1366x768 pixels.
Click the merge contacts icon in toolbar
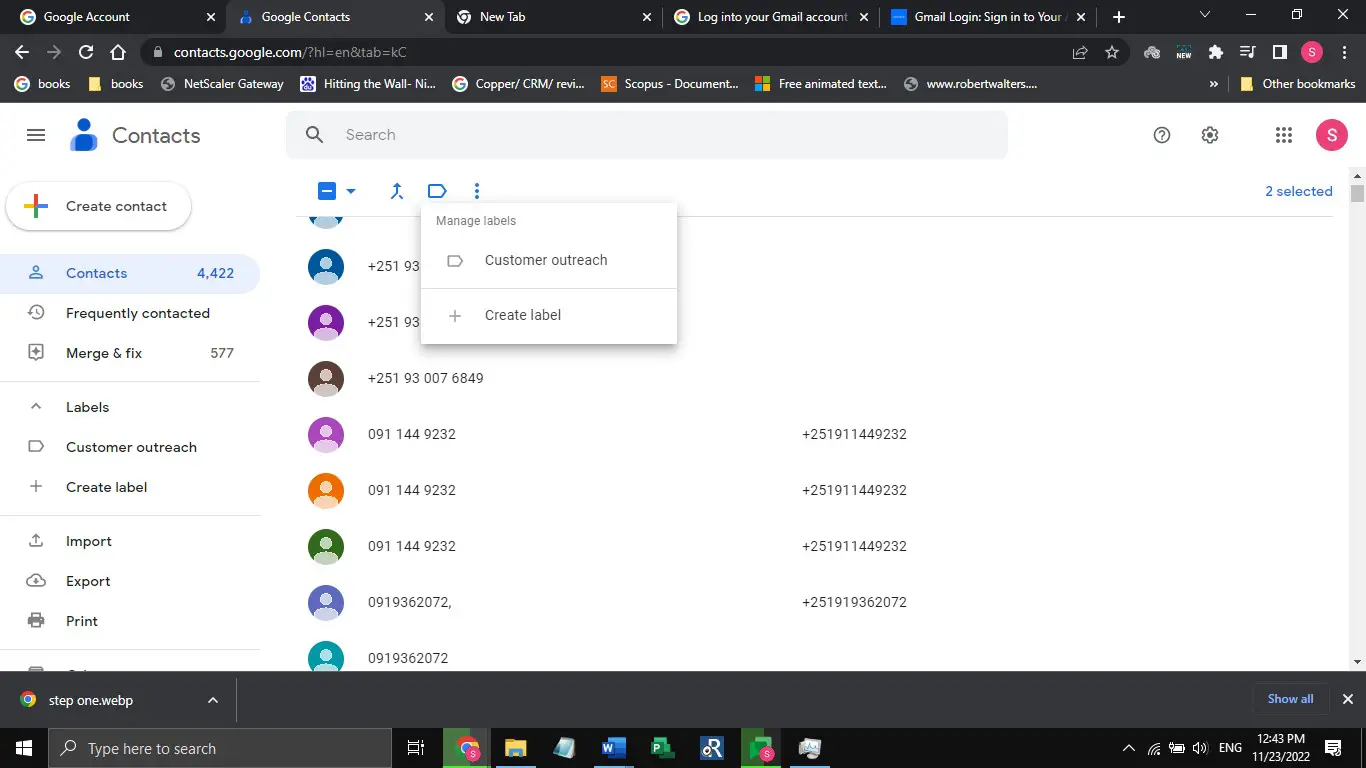[x=397, y=191]
